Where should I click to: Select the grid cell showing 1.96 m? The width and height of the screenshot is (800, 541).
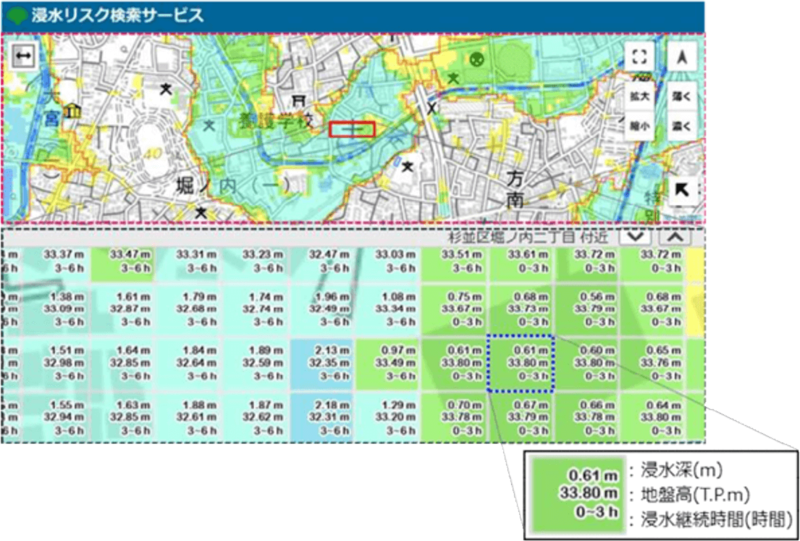point(321,310)
